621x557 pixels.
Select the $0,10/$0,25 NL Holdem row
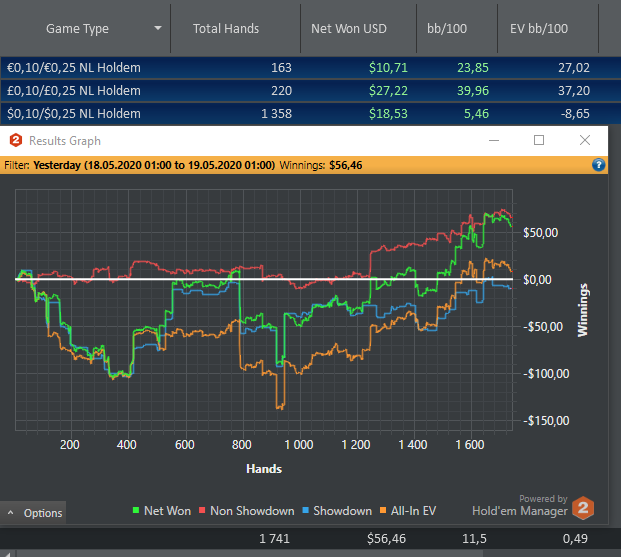pyautogui.click(x=310, y=114)
